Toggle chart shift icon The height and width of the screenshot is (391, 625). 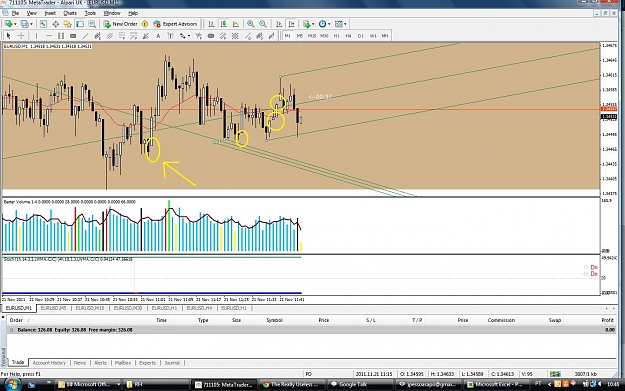click(291, 24)
